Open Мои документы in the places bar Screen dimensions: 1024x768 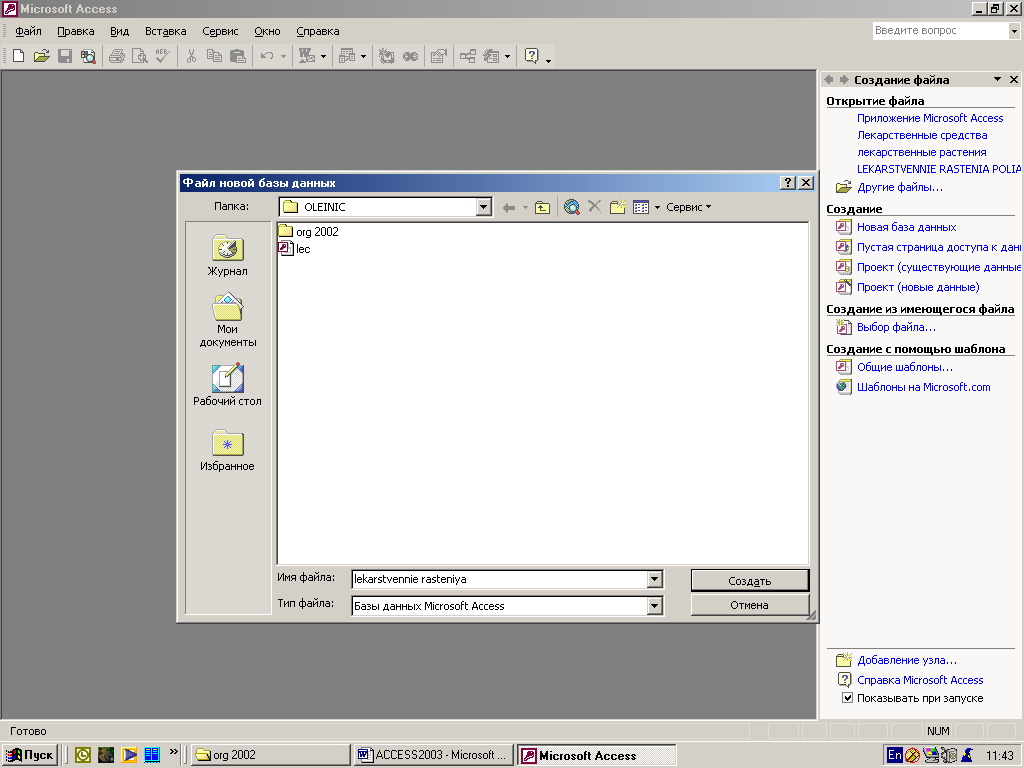point(227,320)
